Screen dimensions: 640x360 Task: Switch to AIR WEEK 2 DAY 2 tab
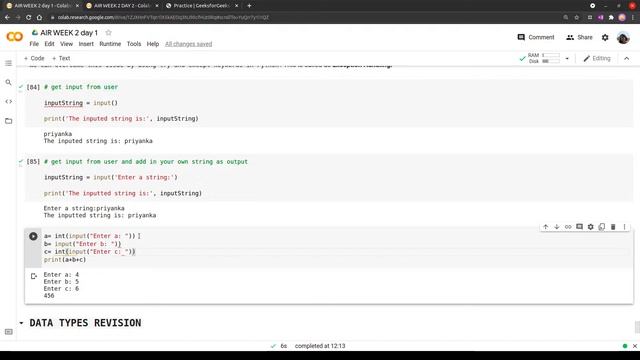click(121, 6)
